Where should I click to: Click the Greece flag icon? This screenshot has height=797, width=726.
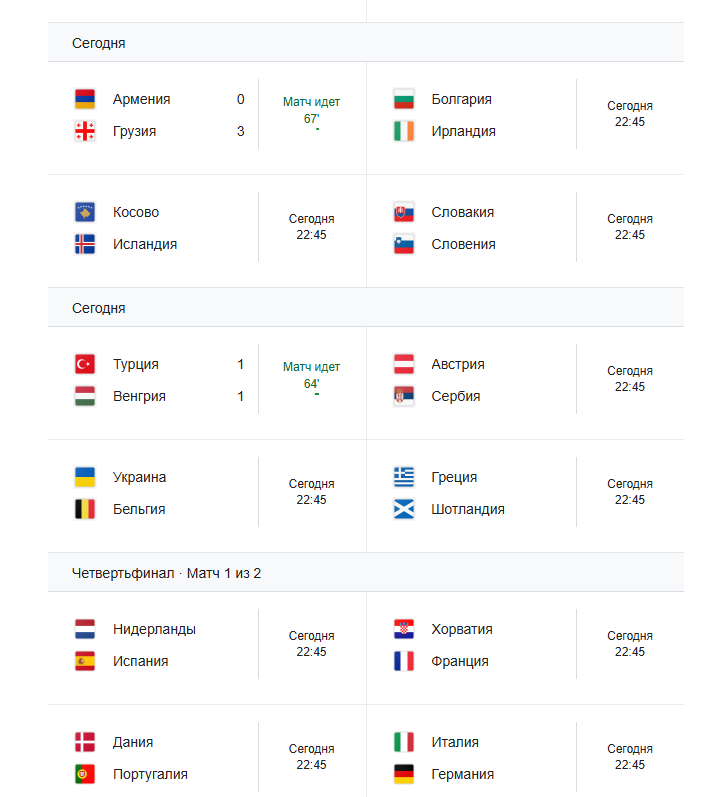click(404, 477)
